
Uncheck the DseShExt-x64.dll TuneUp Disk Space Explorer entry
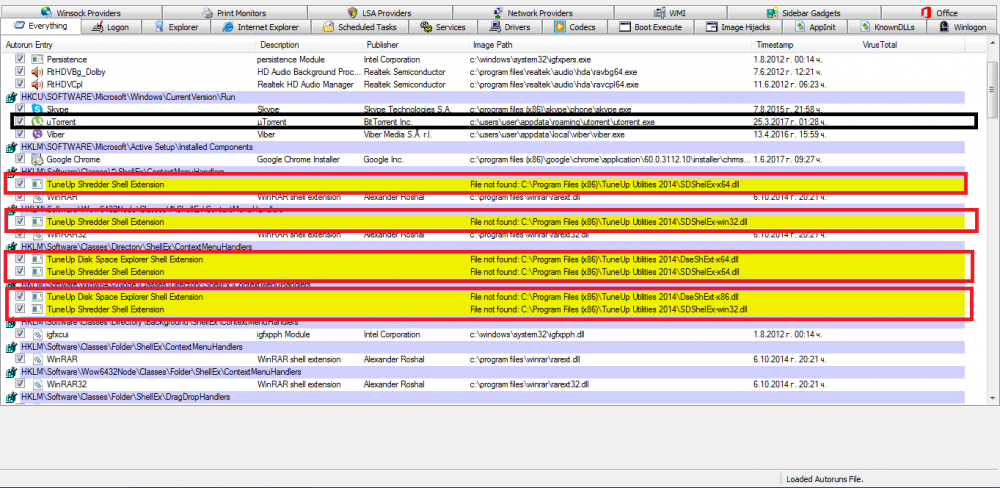click(x=20, y=260)
